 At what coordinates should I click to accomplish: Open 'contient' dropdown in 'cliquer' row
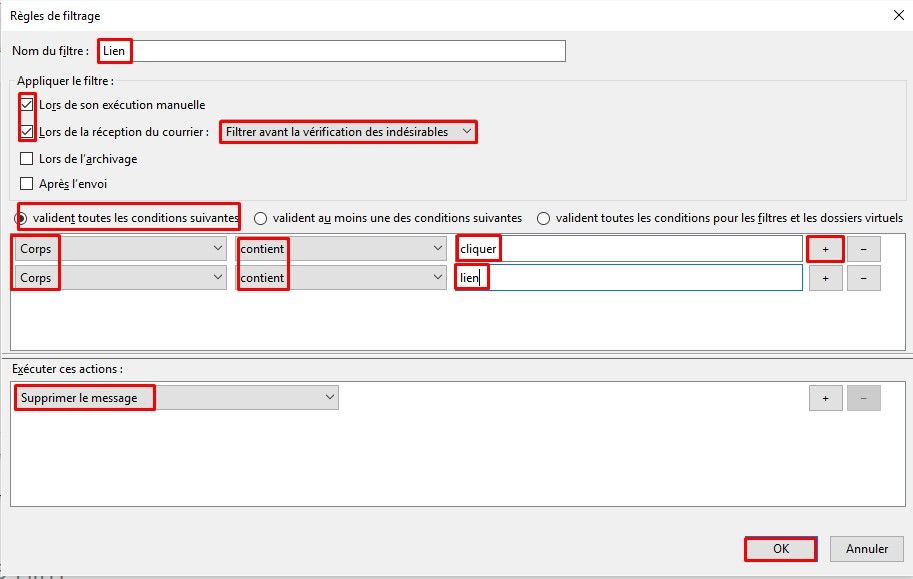(x=341, y=249)
